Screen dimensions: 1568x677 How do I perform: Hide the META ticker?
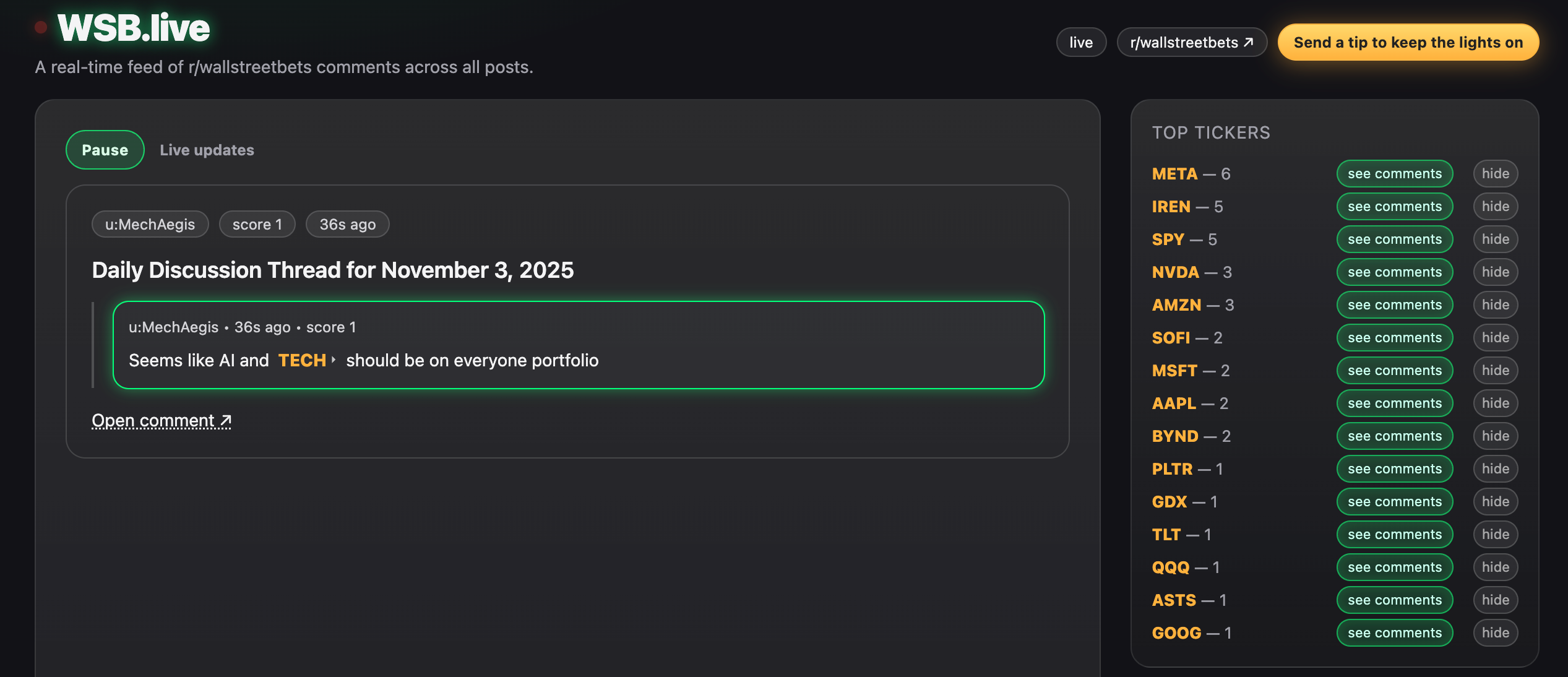(x=1495, y=174)
